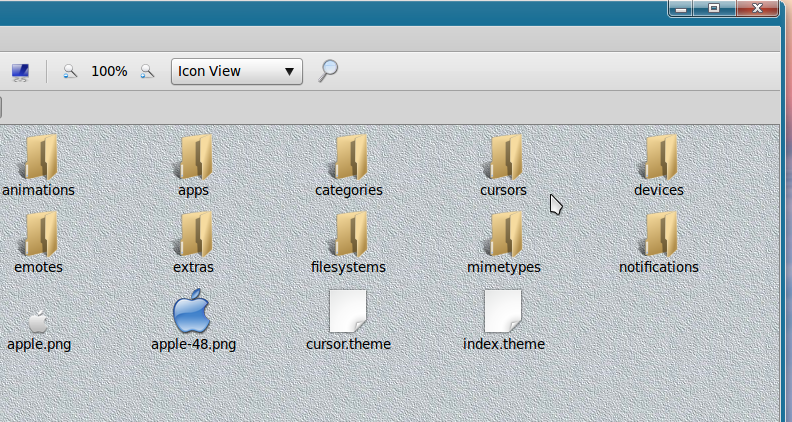Screen dimensions: 792x422
Task: Select the cursor.theme file icon
Action: (x=348, y=311)
